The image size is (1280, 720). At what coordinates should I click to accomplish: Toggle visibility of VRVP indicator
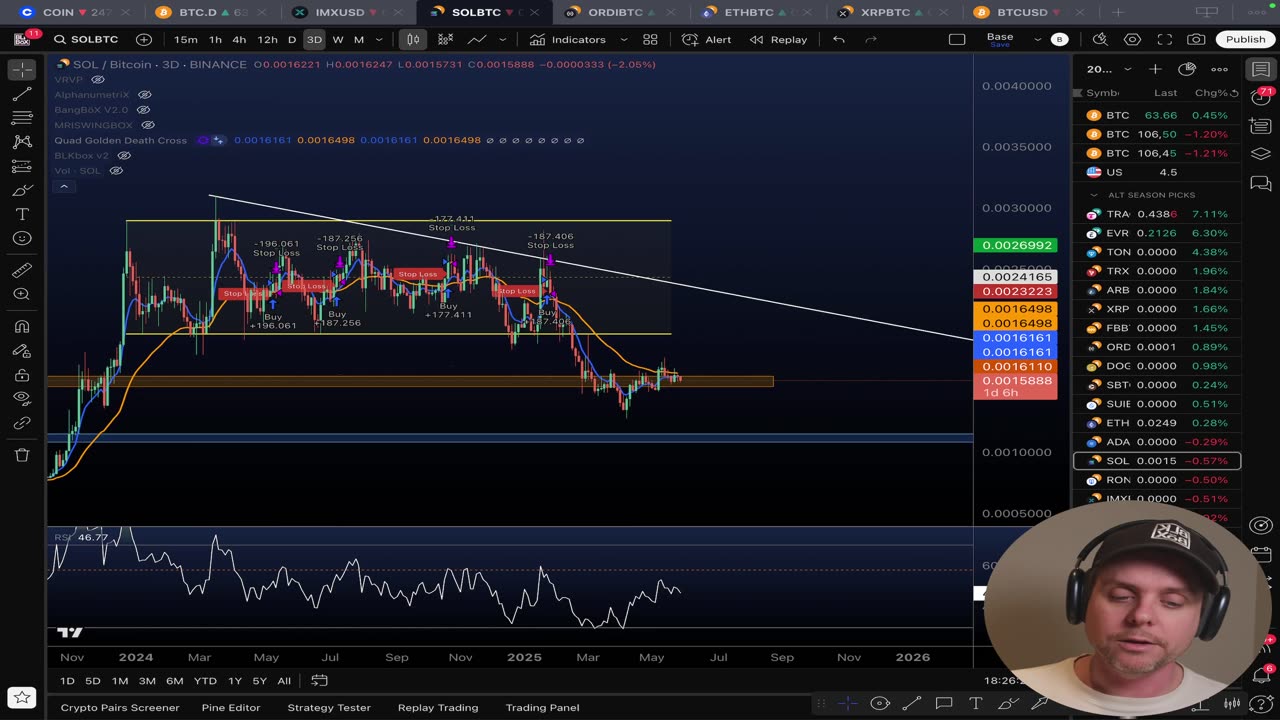pyautogui.click(x=98, y=79)
